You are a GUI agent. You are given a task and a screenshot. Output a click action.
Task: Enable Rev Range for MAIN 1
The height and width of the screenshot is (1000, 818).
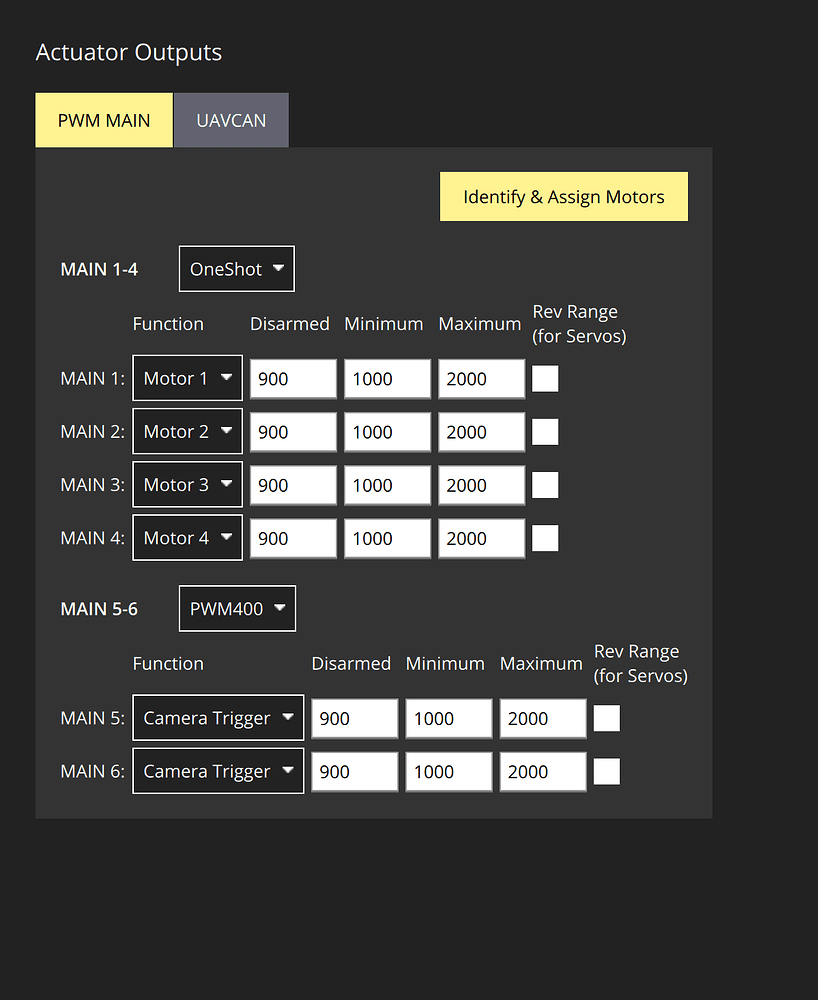click(x=544, y=378)
